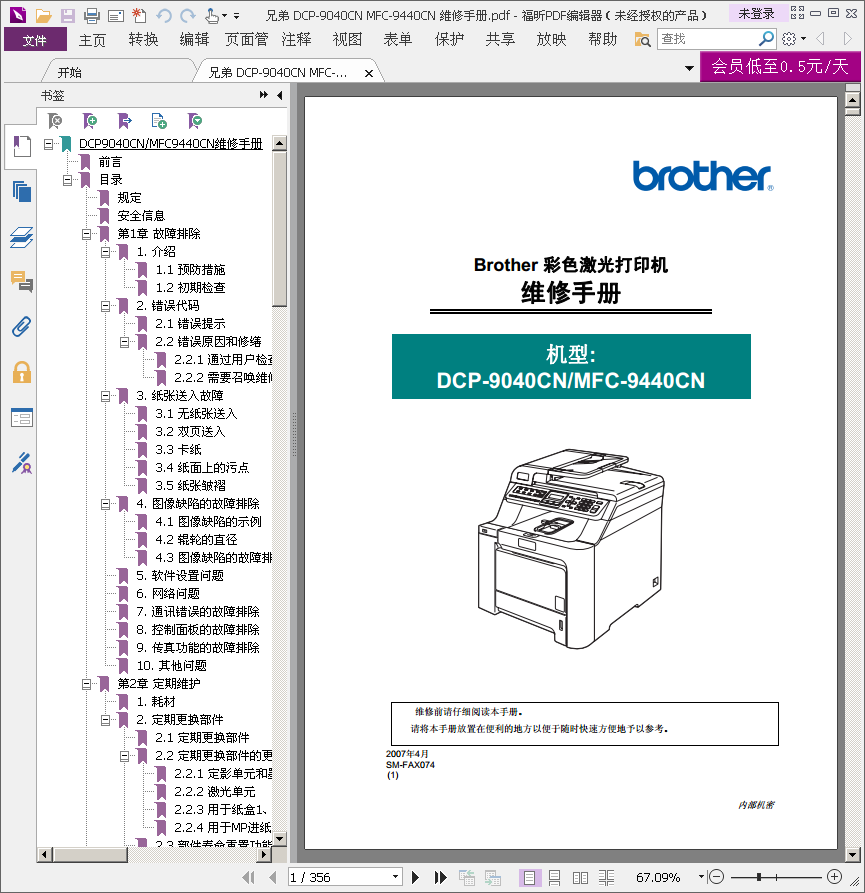The width and height of the screenshot is (865, 893).
Task: Open the page number dropdown arrow
Action: pyautogui.click(x=395, y=877)
